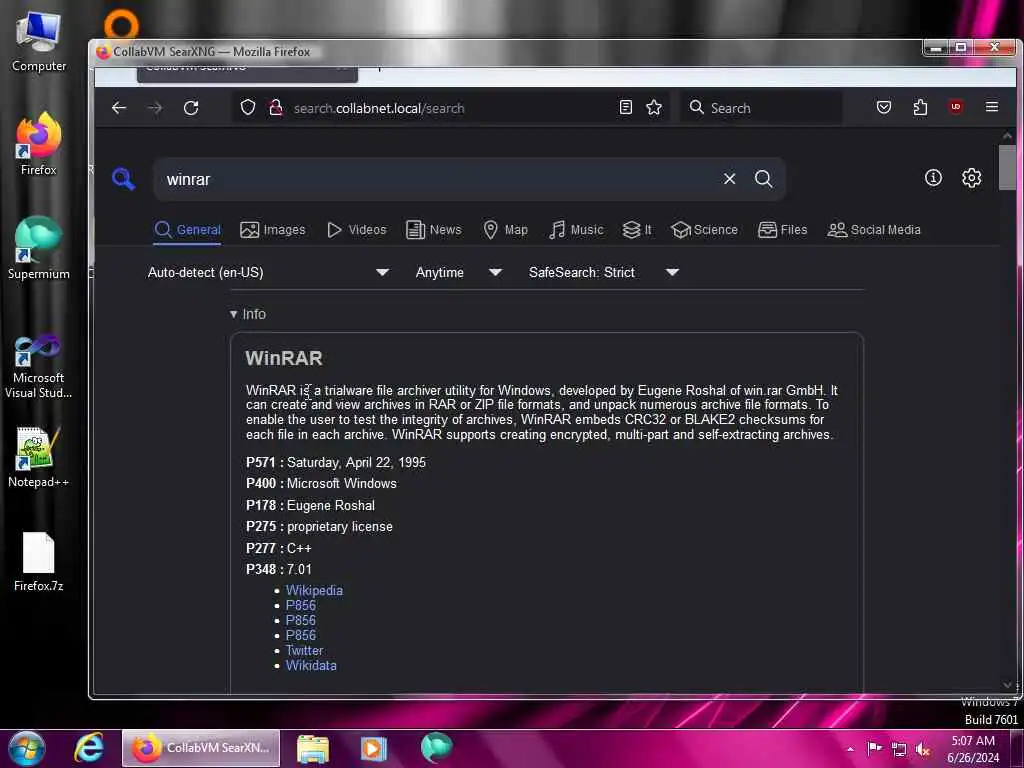
Task: Click the text "P348 : 7.01"
Action: (279, 569)
